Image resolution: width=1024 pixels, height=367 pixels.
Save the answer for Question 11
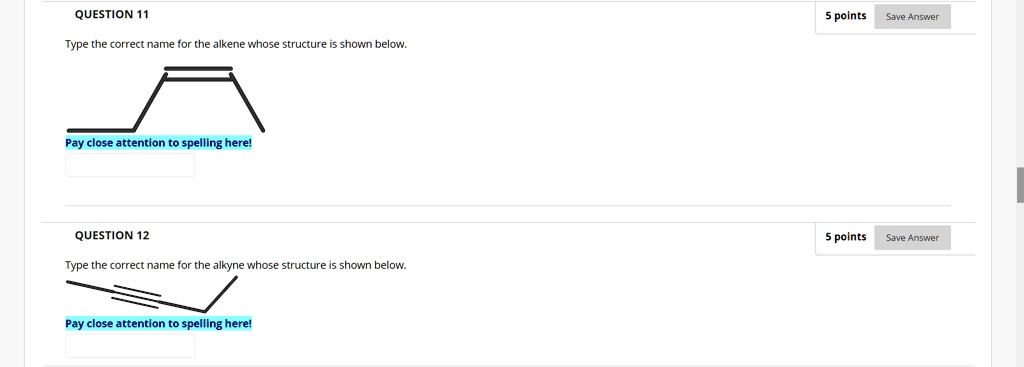pos(912,17)
